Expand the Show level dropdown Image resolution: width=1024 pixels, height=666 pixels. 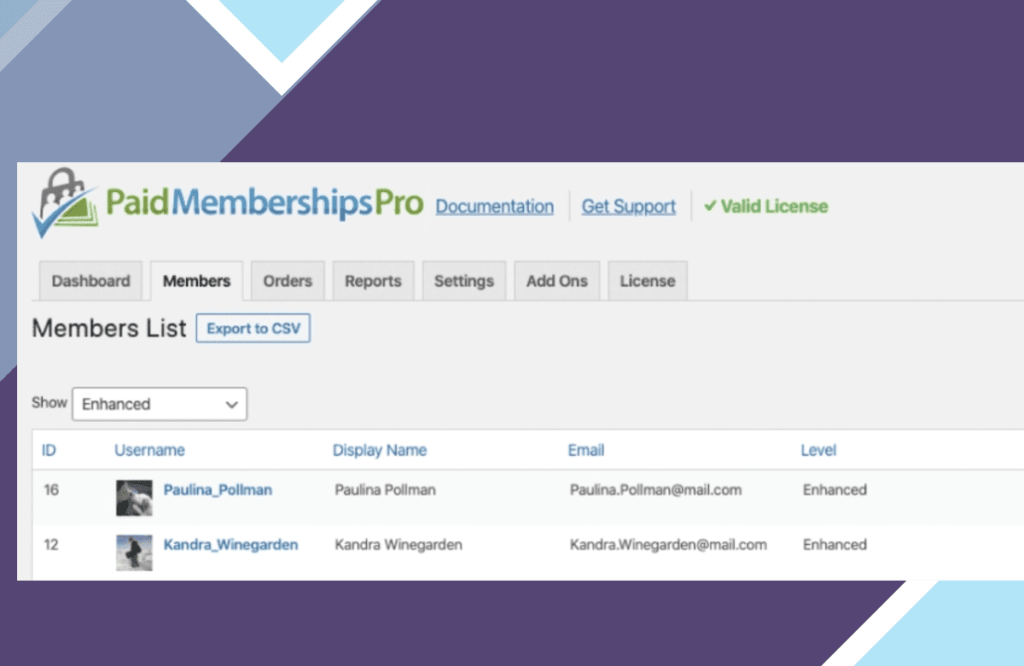point(160,404)
